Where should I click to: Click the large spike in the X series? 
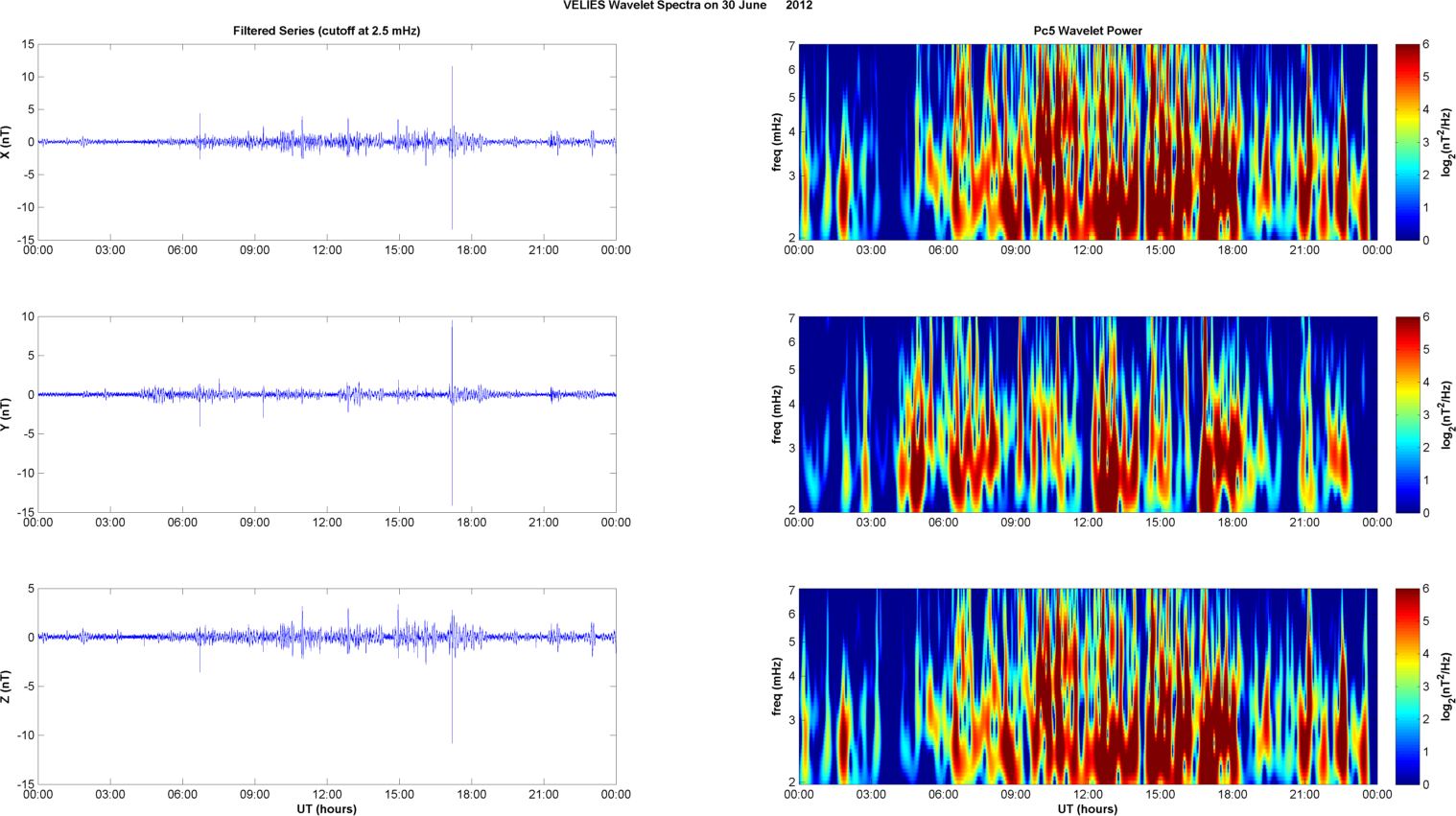coord(452,148)
